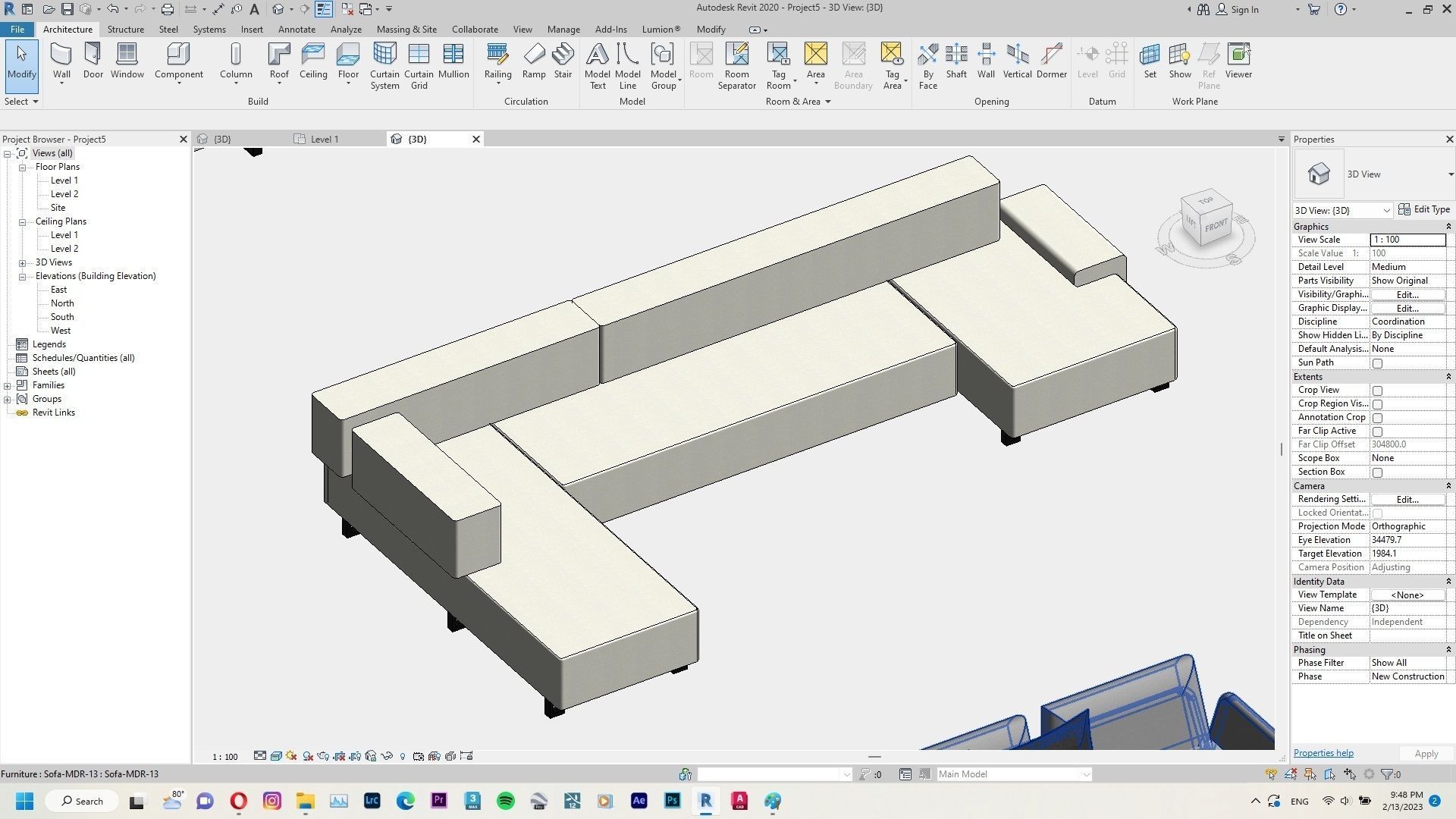
Task: Toggle the Sun Path checkbox
Action: pyautogui.click(x=1377, y=363)
